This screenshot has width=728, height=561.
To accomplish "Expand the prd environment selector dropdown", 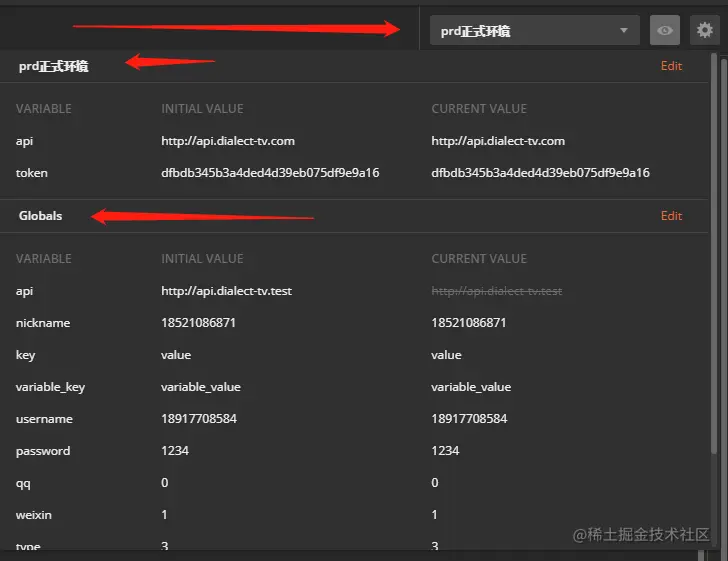I will [x=534, y=30].
